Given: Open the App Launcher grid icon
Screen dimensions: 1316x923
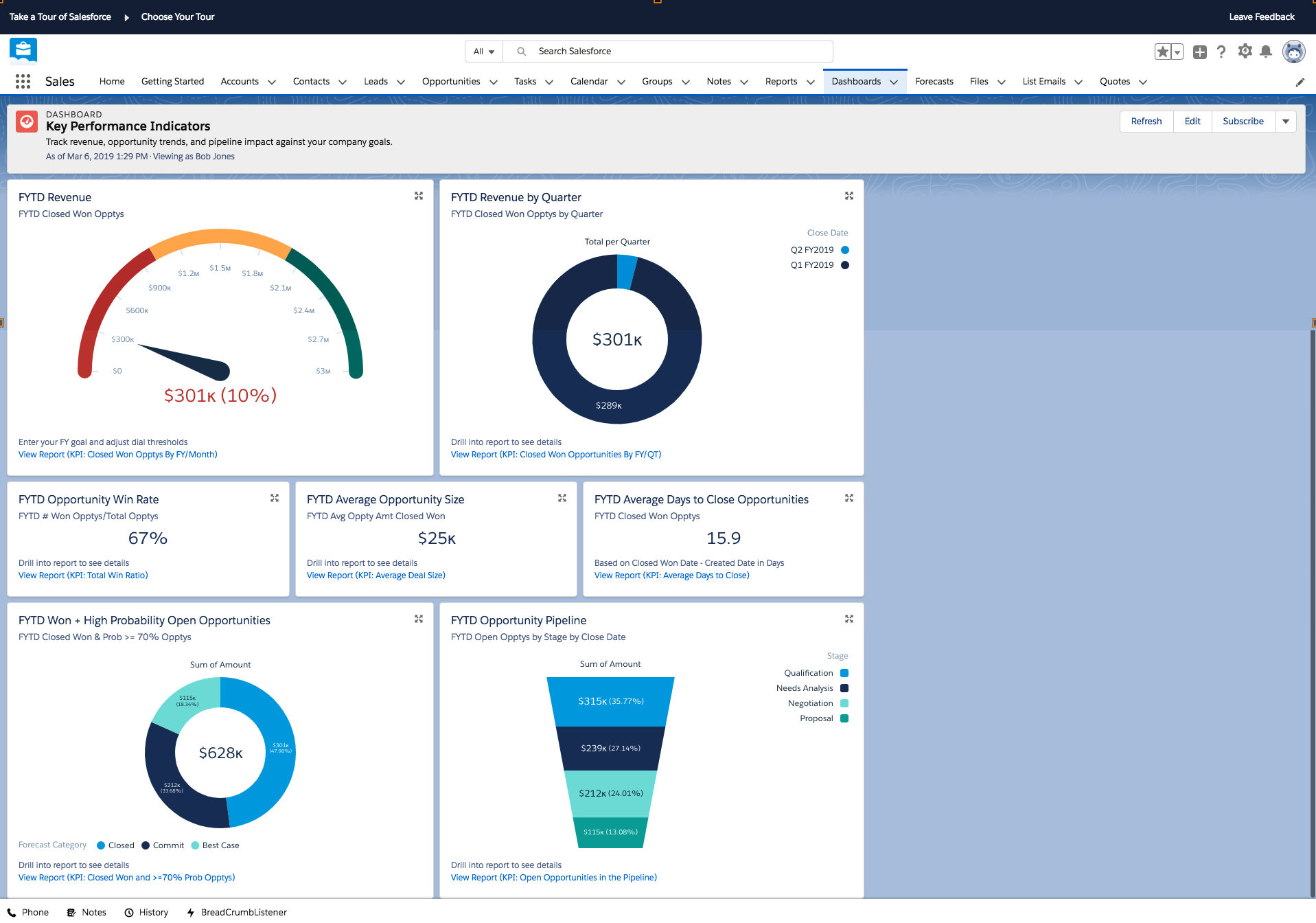Looking at the screenshot, I should pyautogui.click(x=23, y=81).
